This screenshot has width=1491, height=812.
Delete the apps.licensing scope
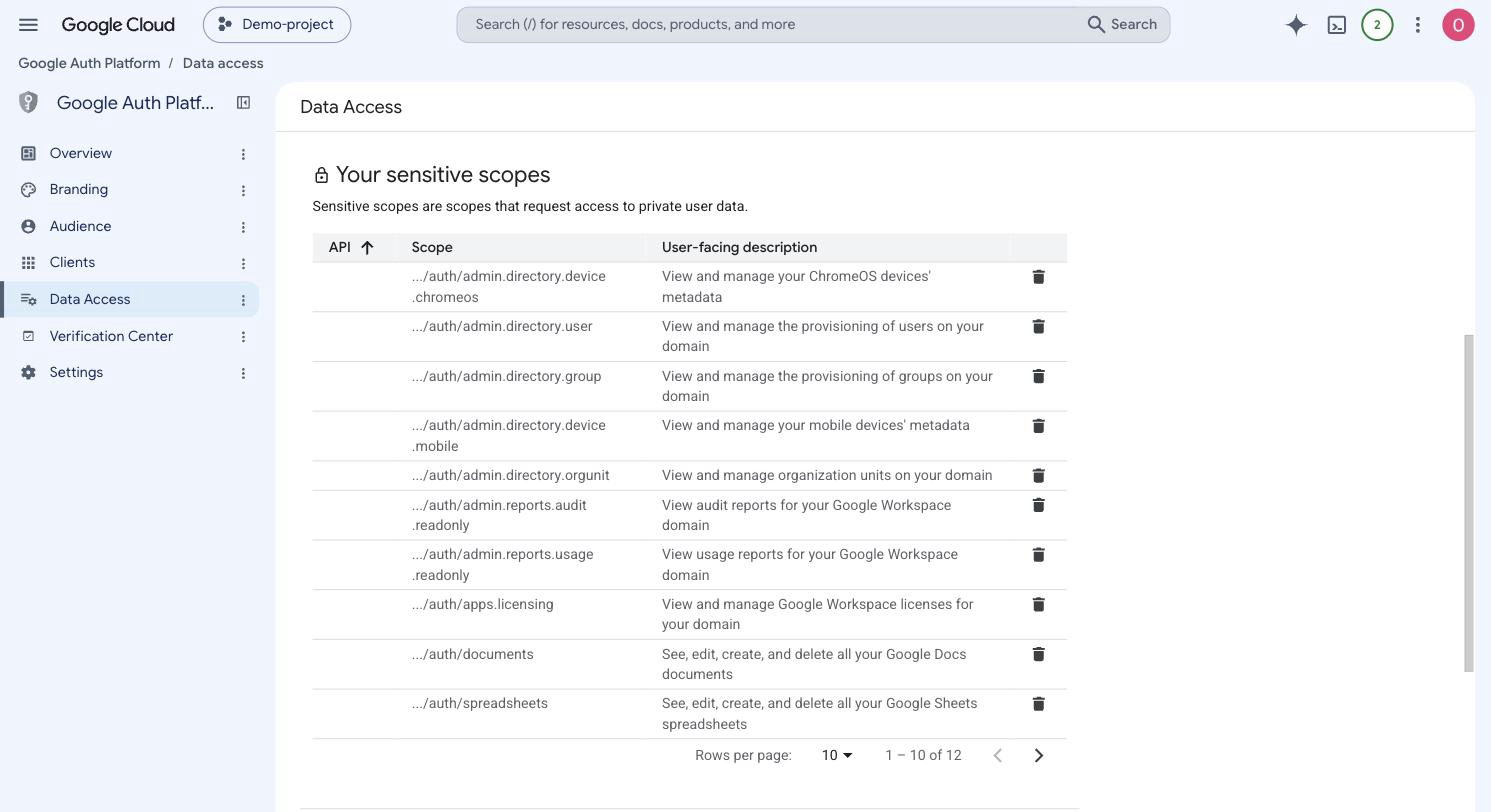(x=1038, y=604)
